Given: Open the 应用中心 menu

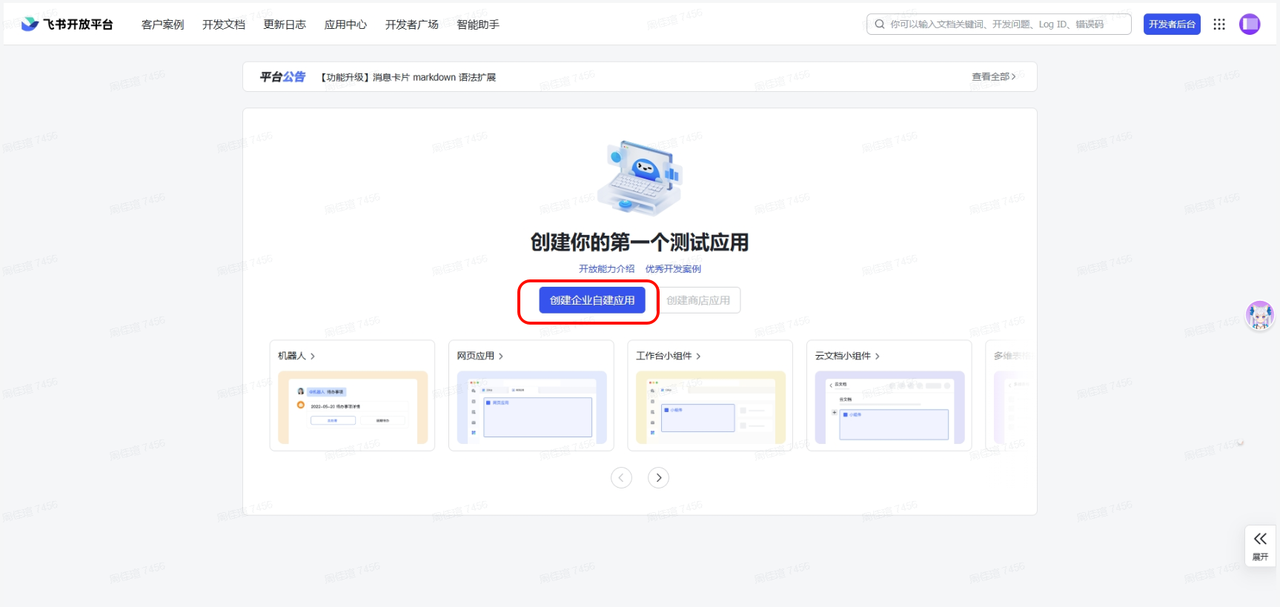Looking at the screenshot, I should pos(345,23).
